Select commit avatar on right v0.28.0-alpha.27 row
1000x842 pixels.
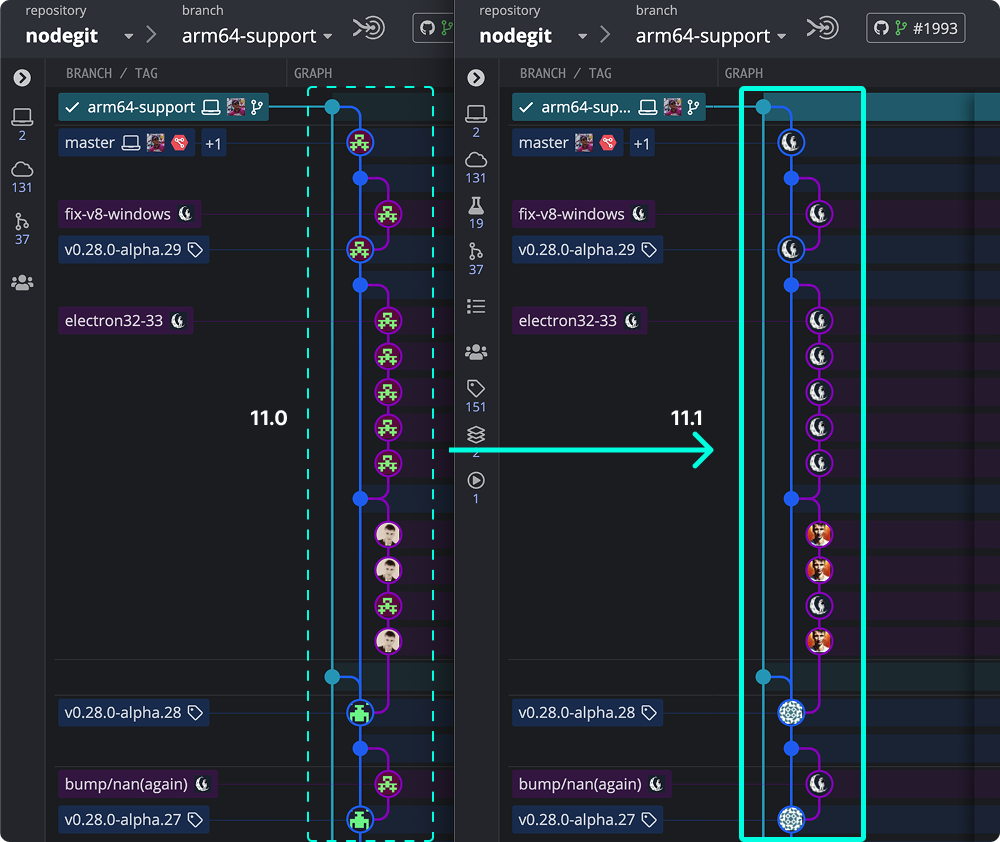coord(791,820)
